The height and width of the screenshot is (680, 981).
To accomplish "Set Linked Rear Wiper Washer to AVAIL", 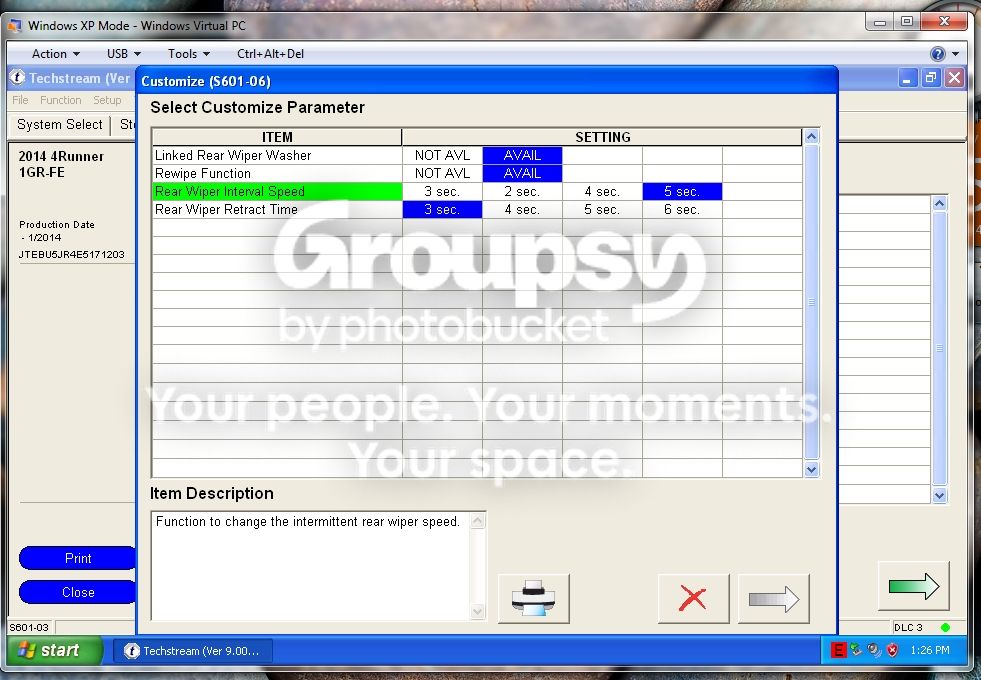I will click(522, 155).
